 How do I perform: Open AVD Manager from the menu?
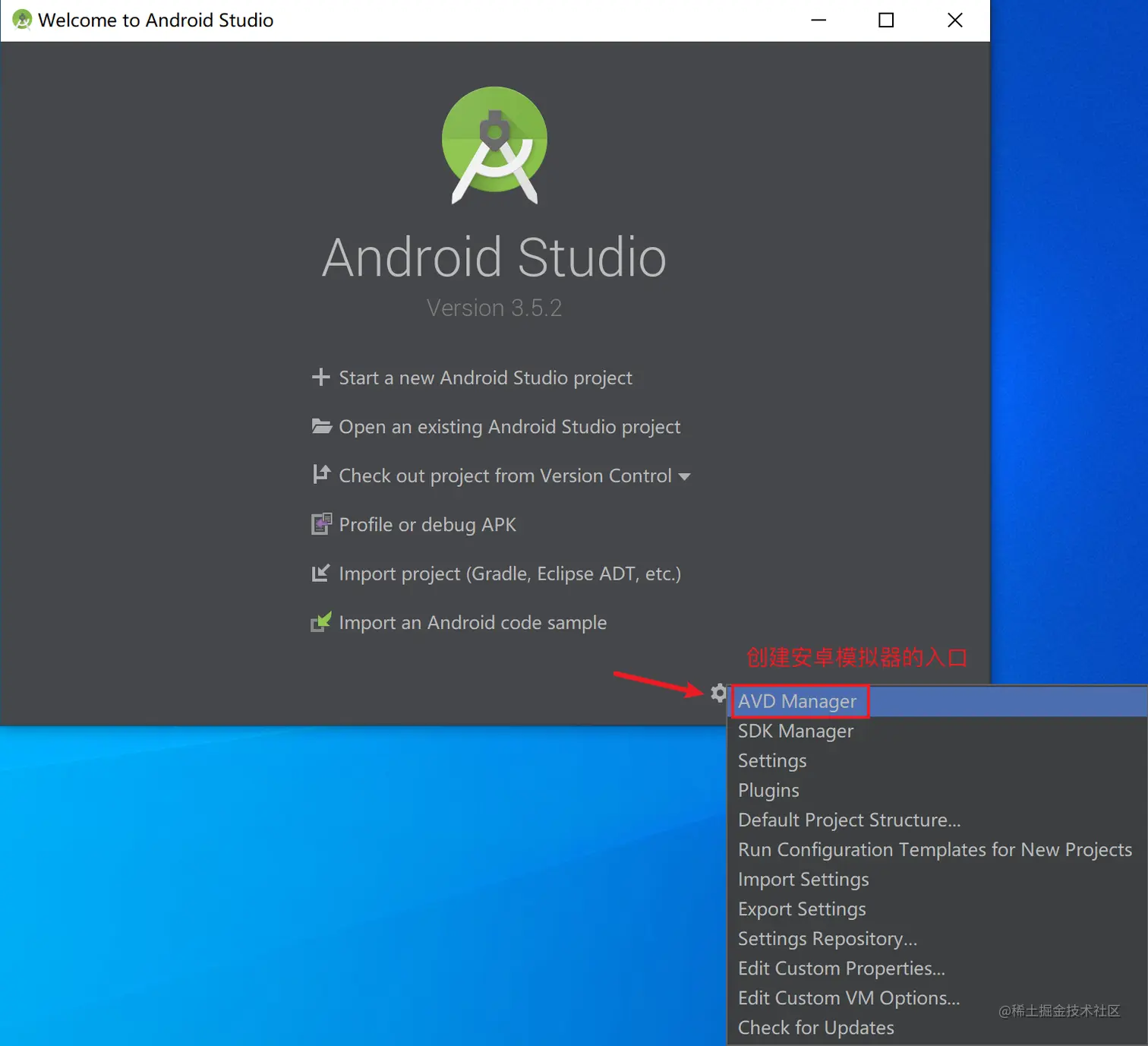(x=938, y=701)
